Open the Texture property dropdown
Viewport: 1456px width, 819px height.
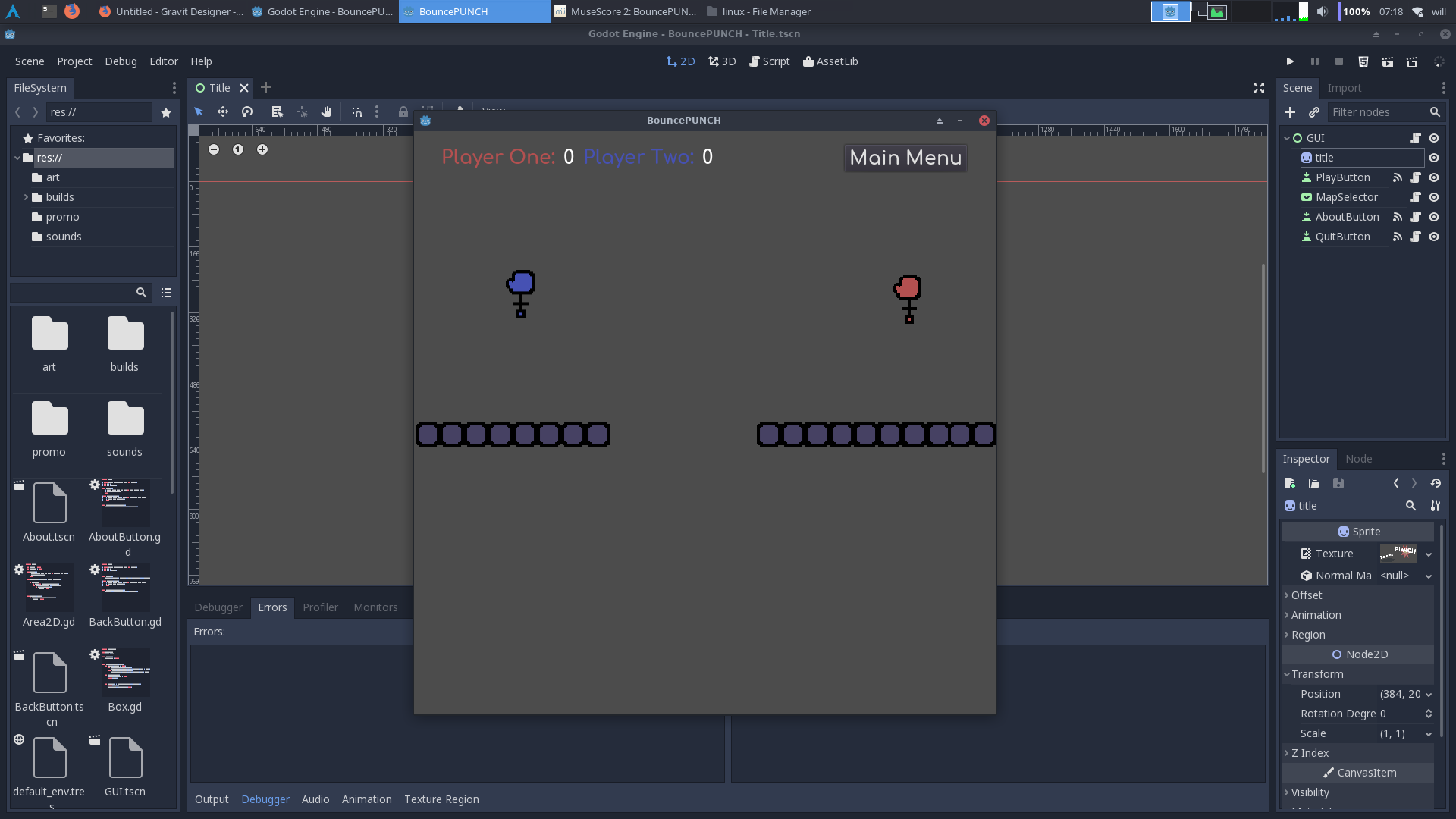point(1429,554)
